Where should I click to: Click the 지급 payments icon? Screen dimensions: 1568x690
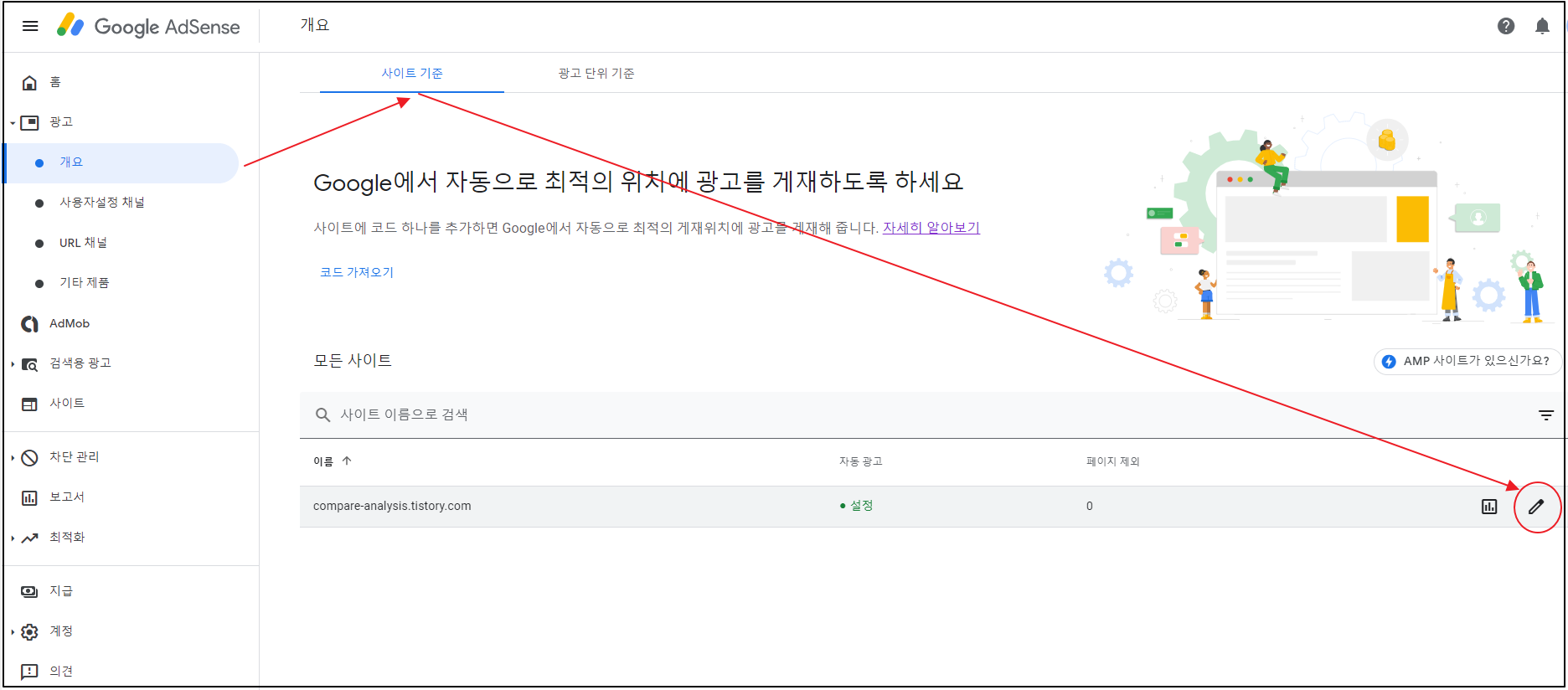(x=29, y=591)
